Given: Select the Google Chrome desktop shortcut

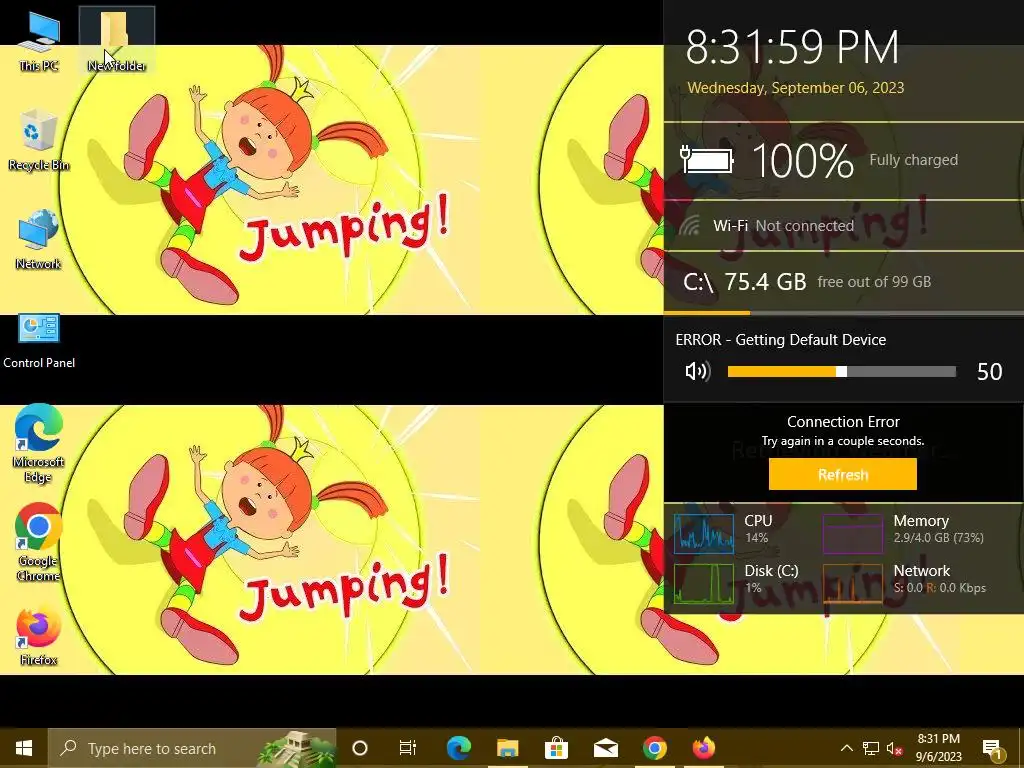Looking at the screenshot, I should point(39,542).
